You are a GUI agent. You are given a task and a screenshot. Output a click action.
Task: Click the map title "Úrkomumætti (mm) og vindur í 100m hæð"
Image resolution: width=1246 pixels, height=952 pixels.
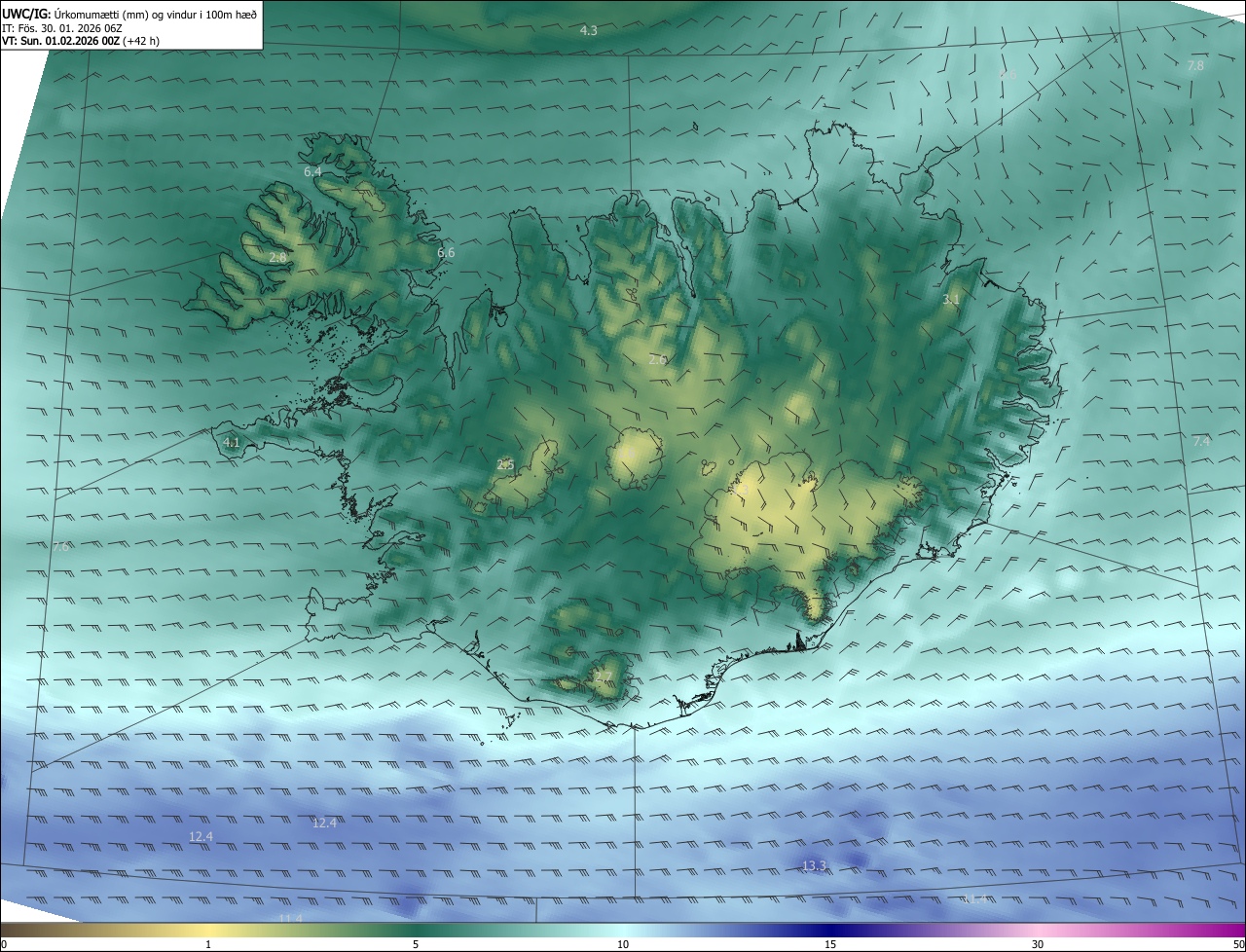[156, 15]
